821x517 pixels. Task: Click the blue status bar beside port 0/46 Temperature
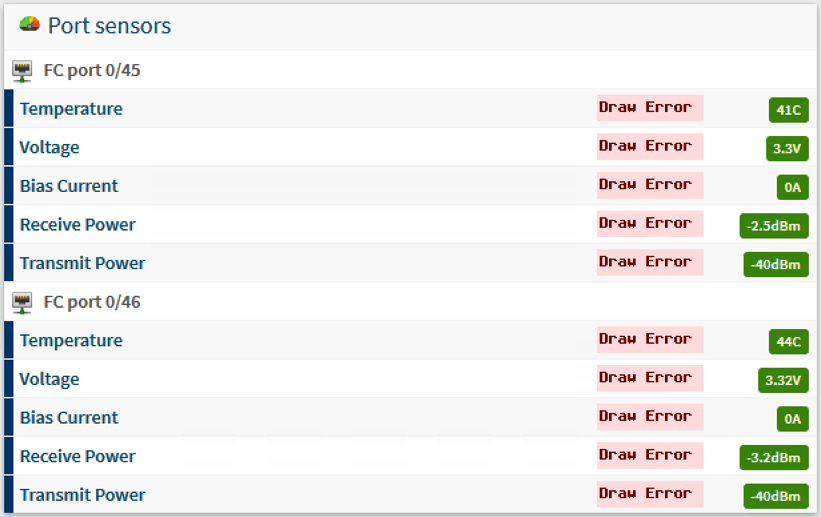8,340
